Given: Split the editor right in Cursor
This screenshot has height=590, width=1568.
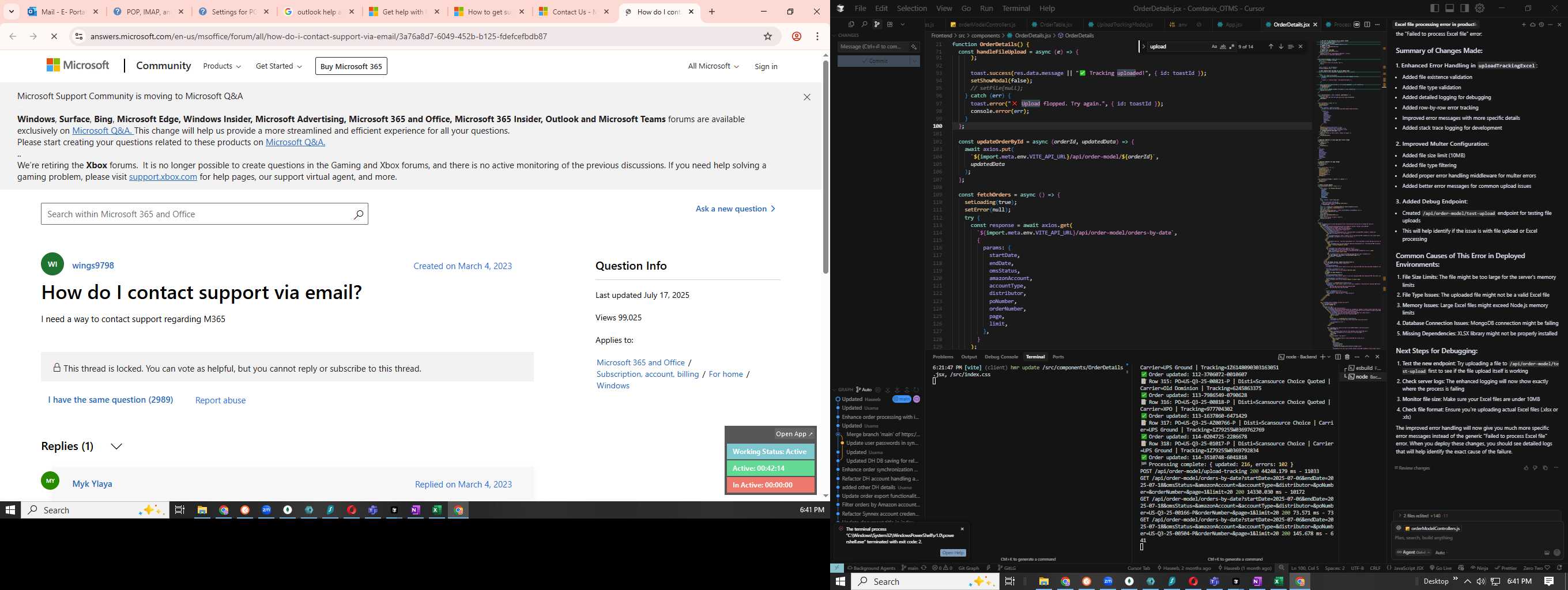Looking at the screenshot, I should click(1368, 25).
